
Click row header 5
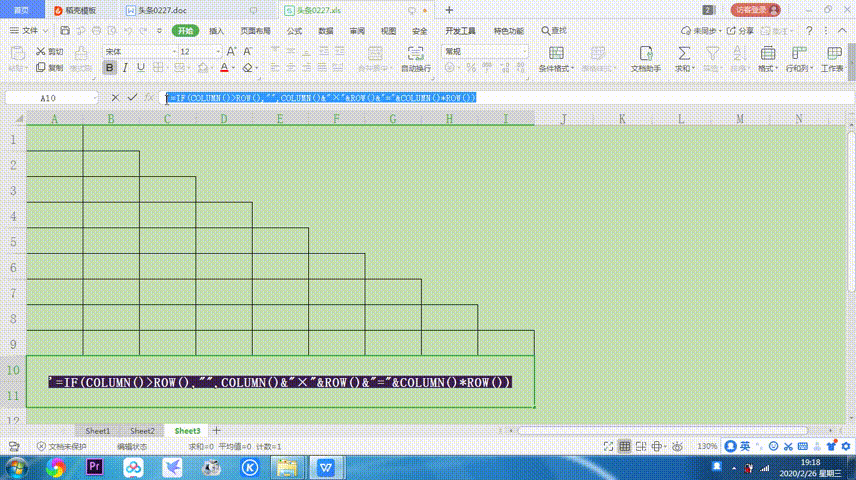(13, 241)
